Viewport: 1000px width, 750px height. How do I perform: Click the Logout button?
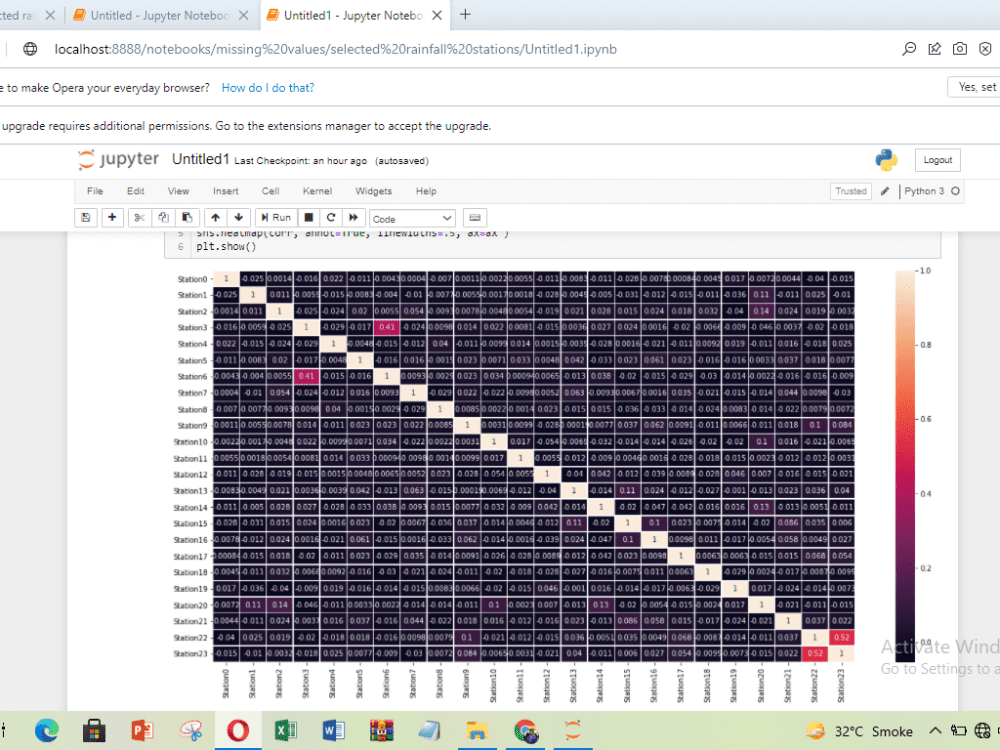[937, 159]
